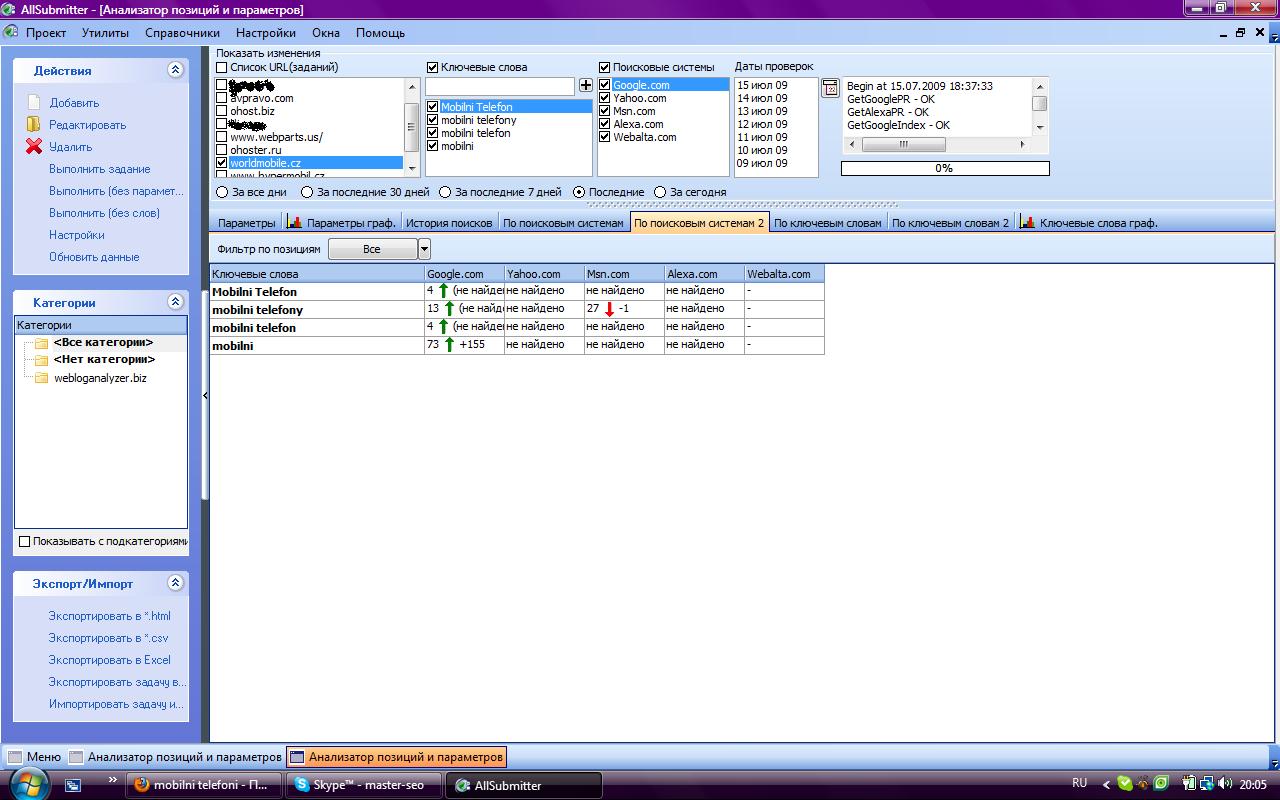
Task: Collapse the Экспорт/Импорт panel
Action: [x=175, y=583]
